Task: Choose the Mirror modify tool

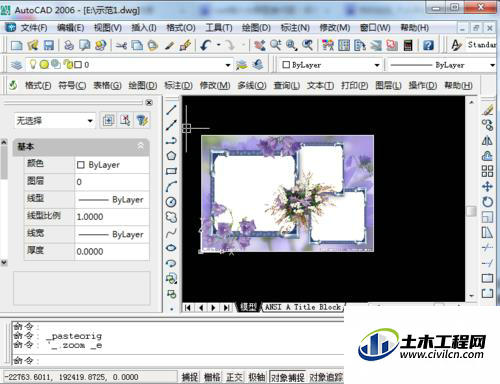Action: (x=487, y=140)
